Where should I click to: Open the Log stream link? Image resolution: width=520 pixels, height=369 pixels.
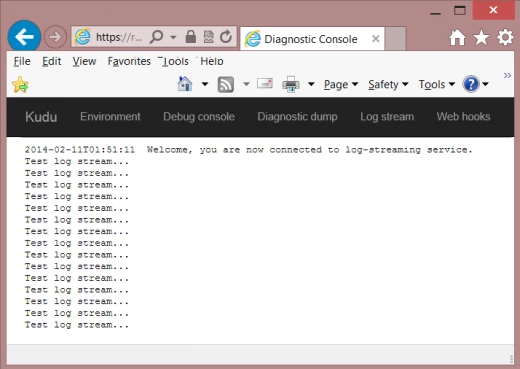click(x=387, y=117)
